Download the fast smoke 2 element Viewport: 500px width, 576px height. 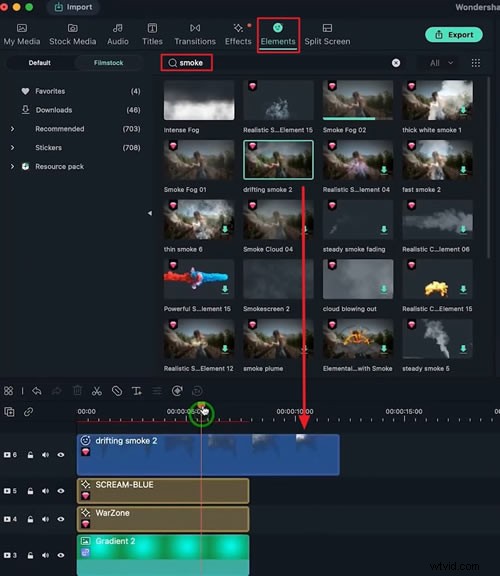(x=463, y=169)
